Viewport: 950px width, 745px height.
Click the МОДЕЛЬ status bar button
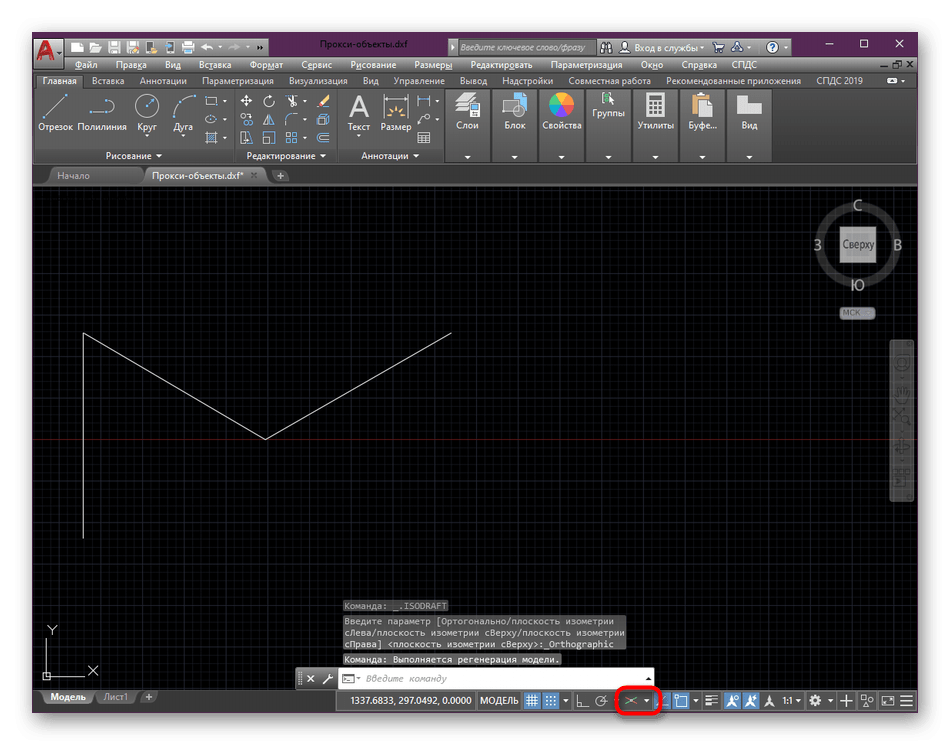pyautogui.click(x=499, y=701)
